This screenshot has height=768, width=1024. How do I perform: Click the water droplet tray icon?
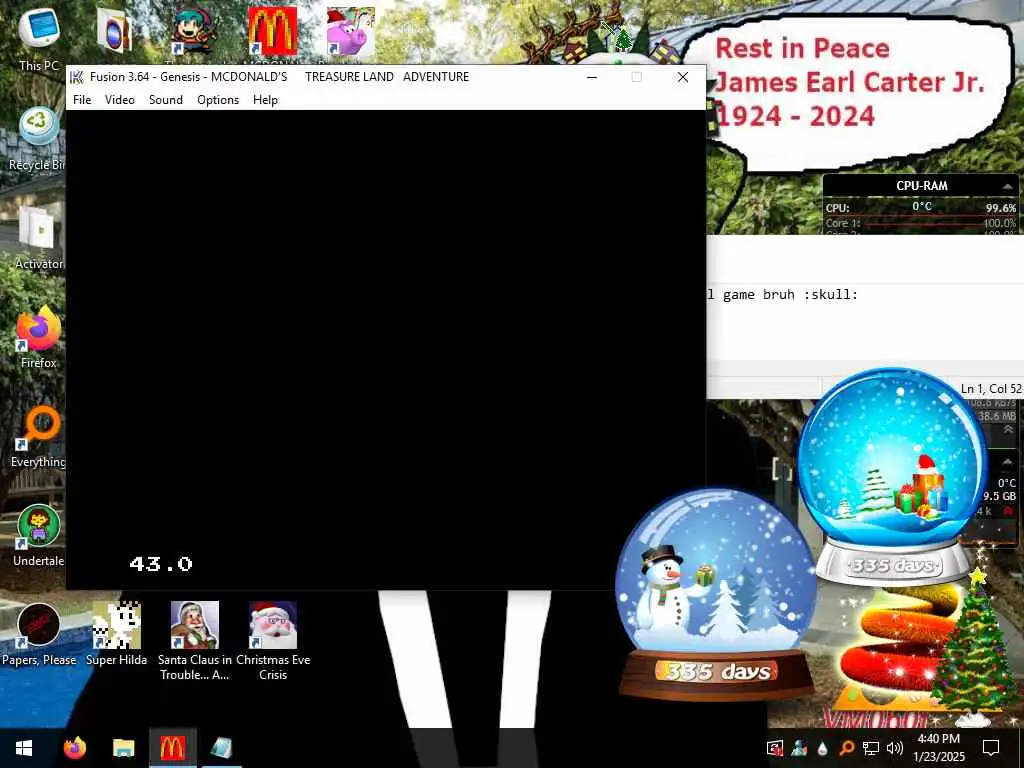822,748
